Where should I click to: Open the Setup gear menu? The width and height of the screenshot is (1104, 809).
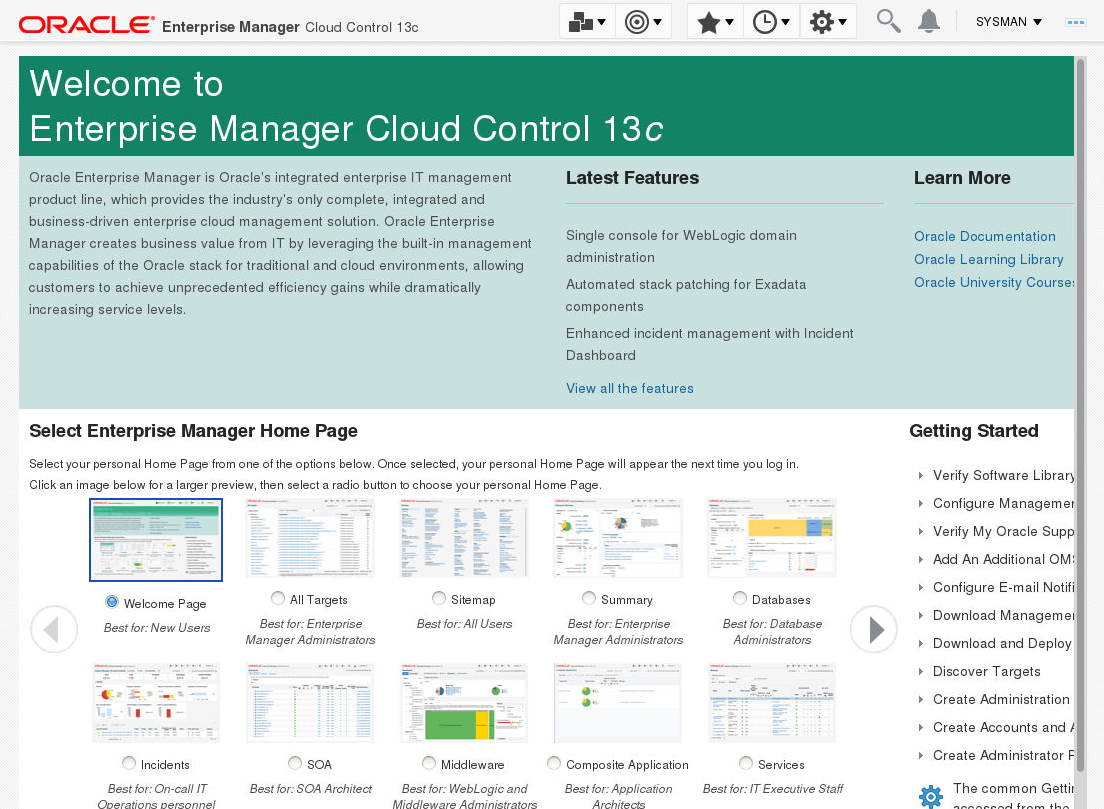point(827,22)
